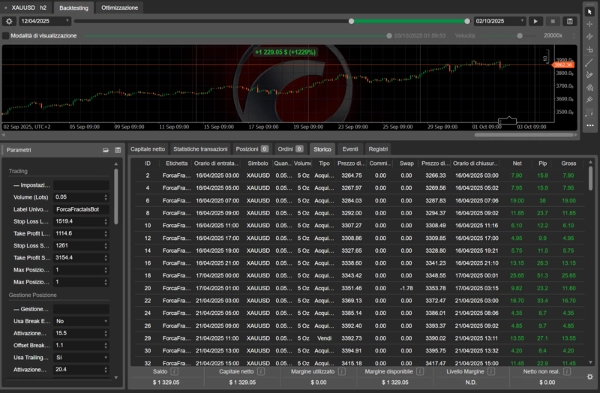Sort by Pip column header
This screenshot has width=600, height=393.
[543, 163]
